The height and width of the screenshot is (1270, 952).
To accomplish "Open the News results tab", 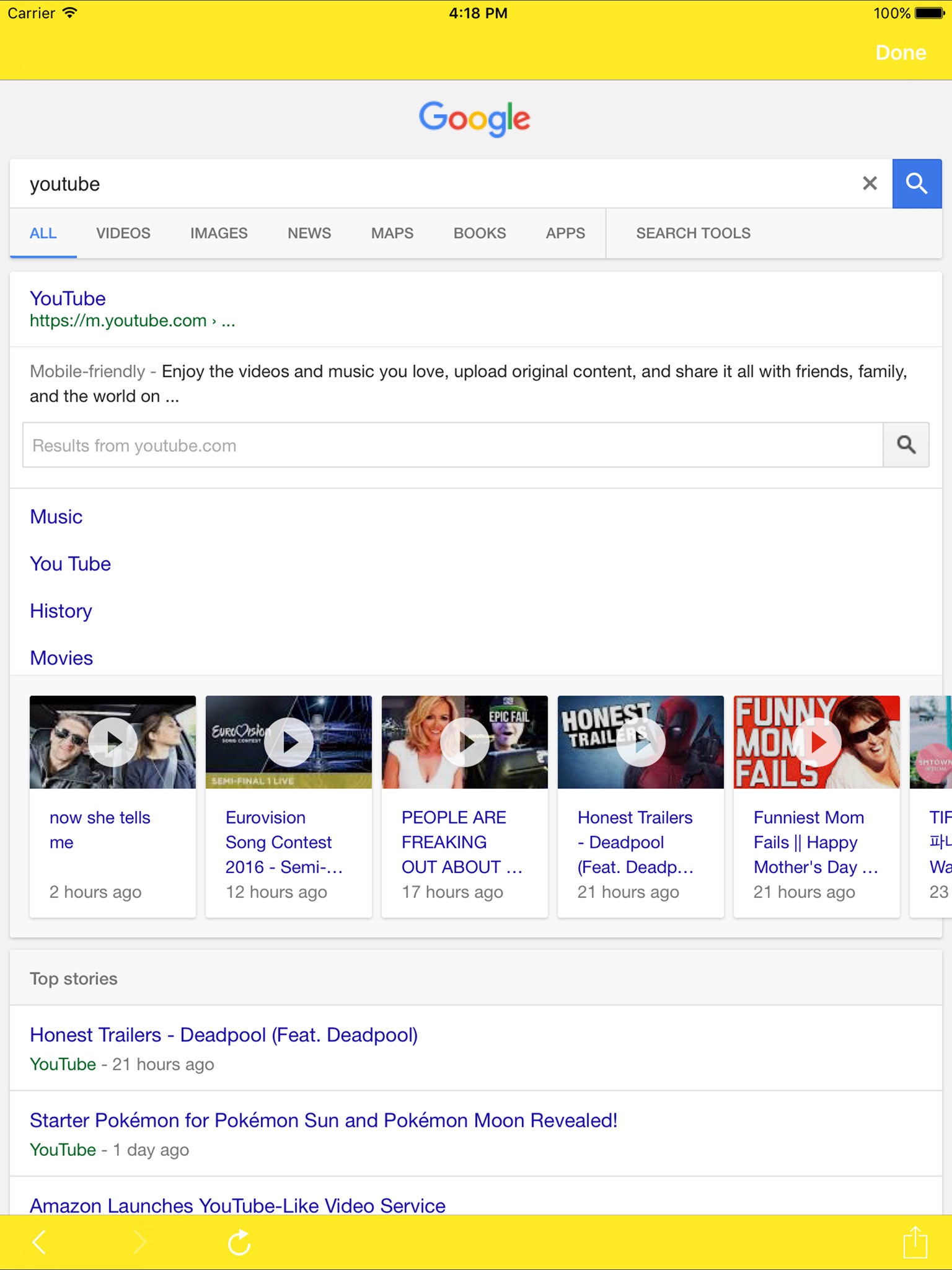I will (x=309, y=233).
